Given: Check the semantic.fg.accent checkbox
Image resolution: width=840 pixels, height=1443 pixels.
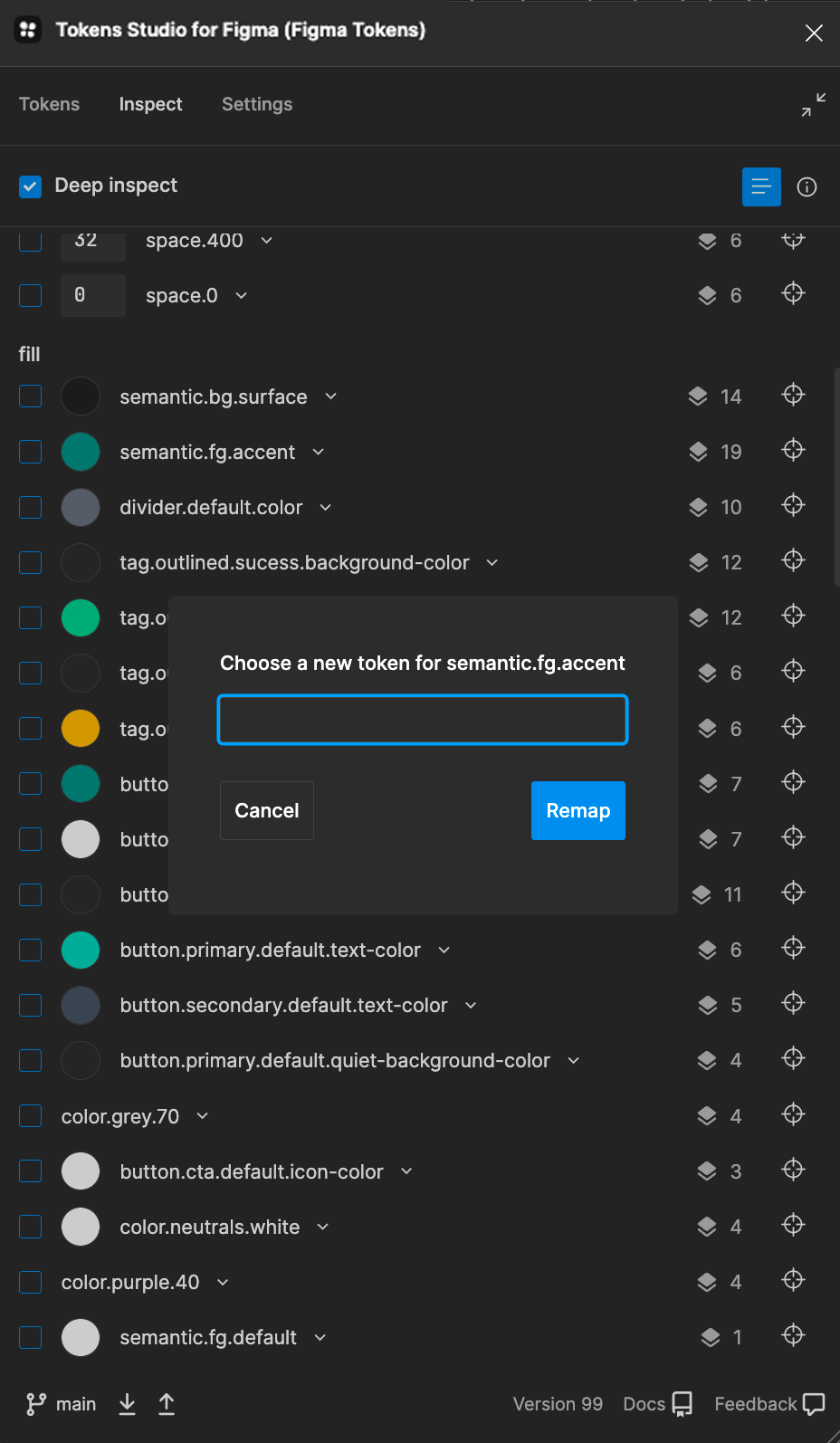Looking at the screenshot, I should (x=30, y=452).
